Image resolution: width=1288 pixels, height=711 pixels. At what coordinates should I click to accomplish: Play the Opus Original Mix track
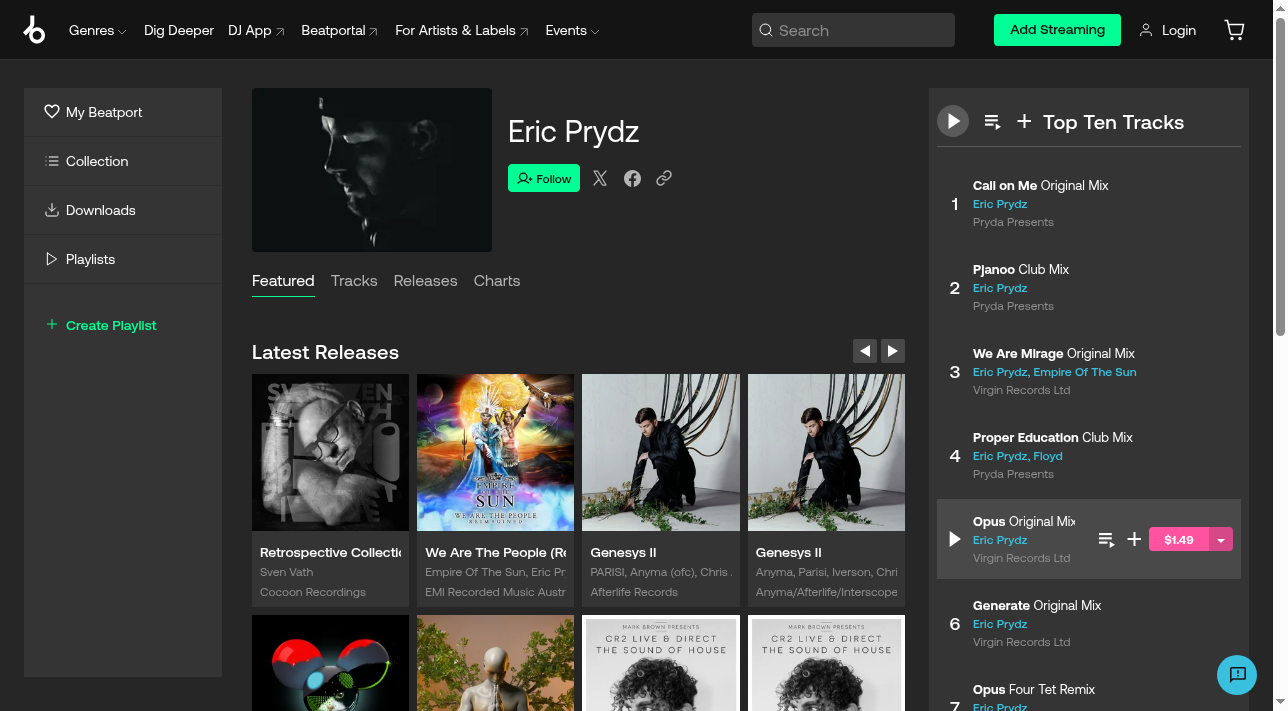[954, 539]
